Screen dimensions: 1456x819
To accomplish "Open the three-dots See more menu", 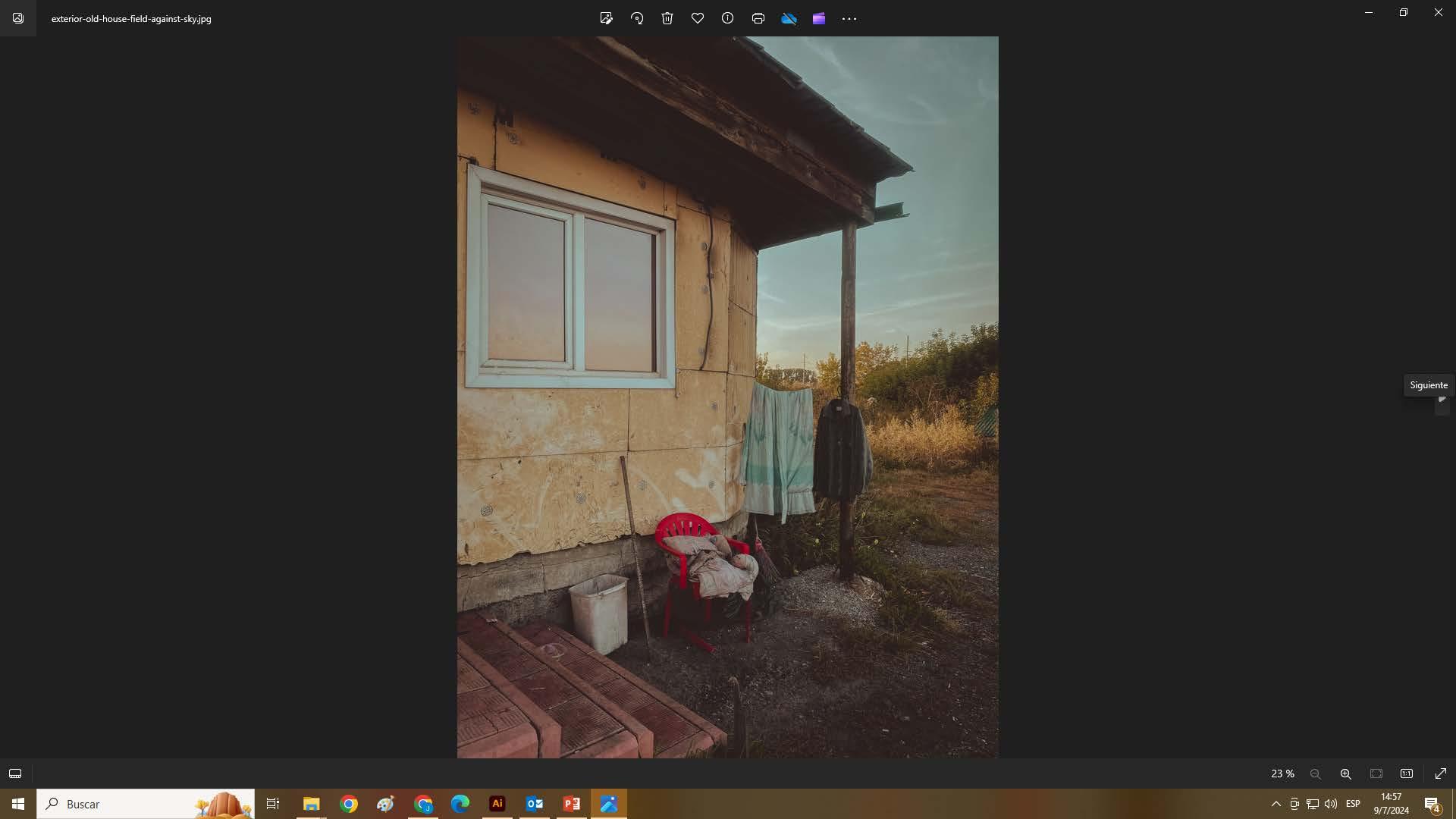I will [x=849, y=18].
